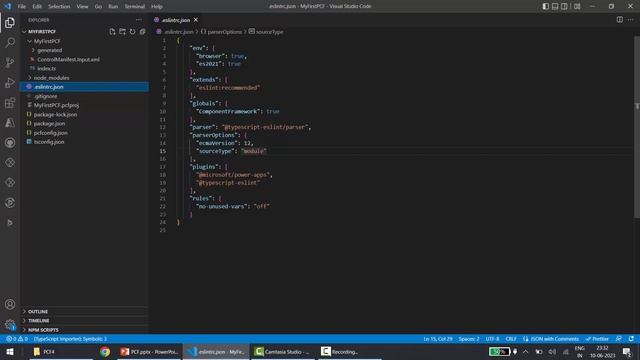Click feedback icon in status bar
Screen dimensions: 640x360
[619, 339]
